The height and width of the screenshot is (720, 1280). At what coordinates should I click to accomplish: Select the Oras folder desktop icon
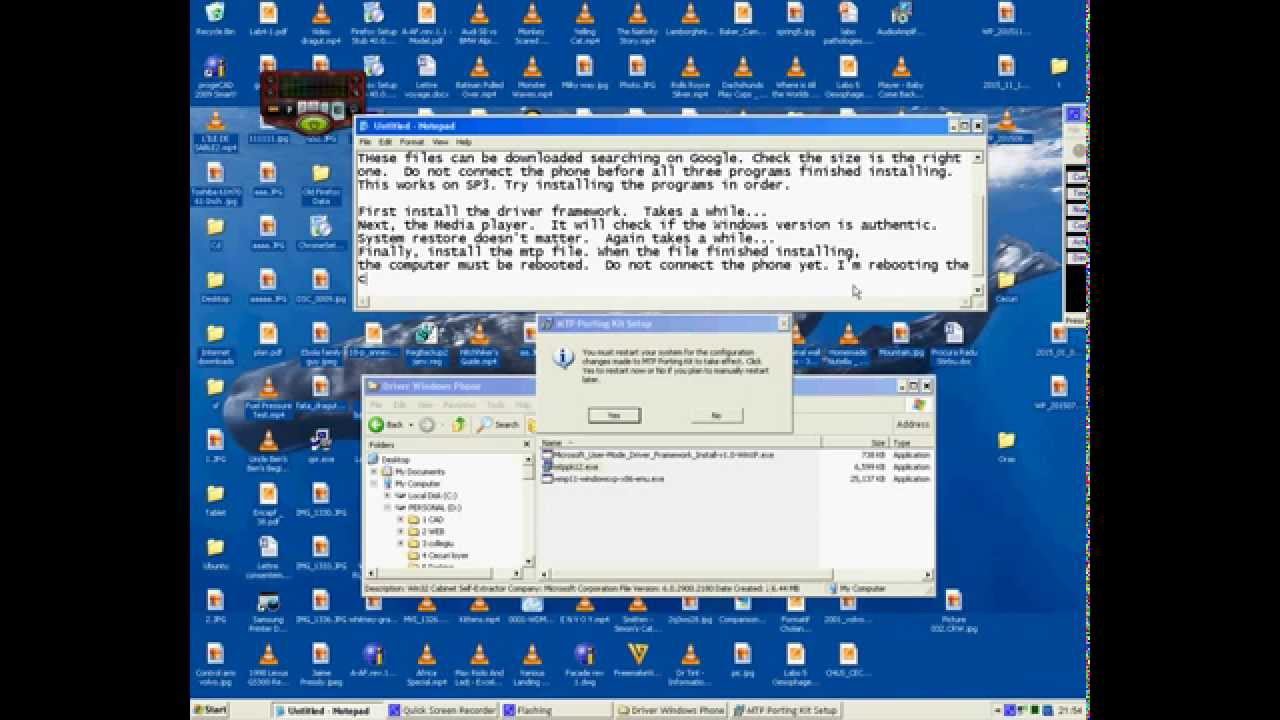pyautogui.click(x=1006, y=447)
